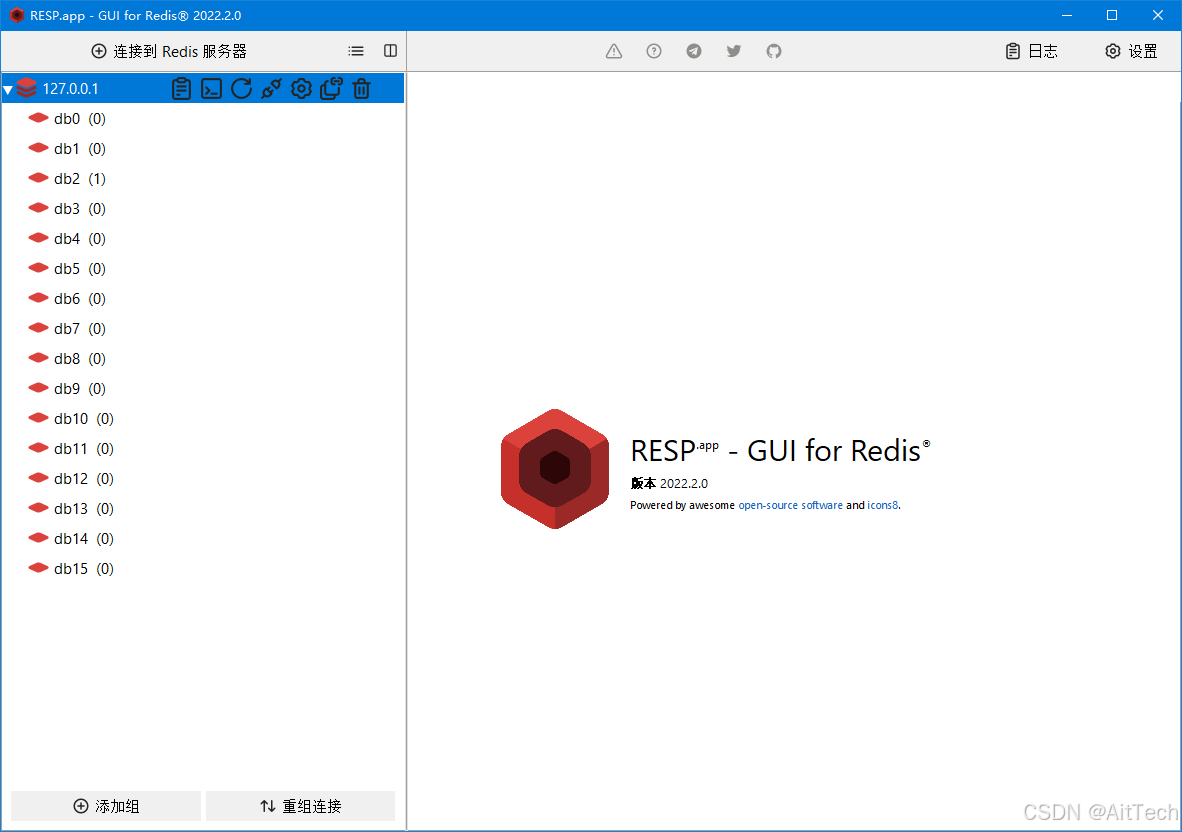Collapse the 127.0.0.1 connection tree
The image size is (1182, 832).
[8, 90]
